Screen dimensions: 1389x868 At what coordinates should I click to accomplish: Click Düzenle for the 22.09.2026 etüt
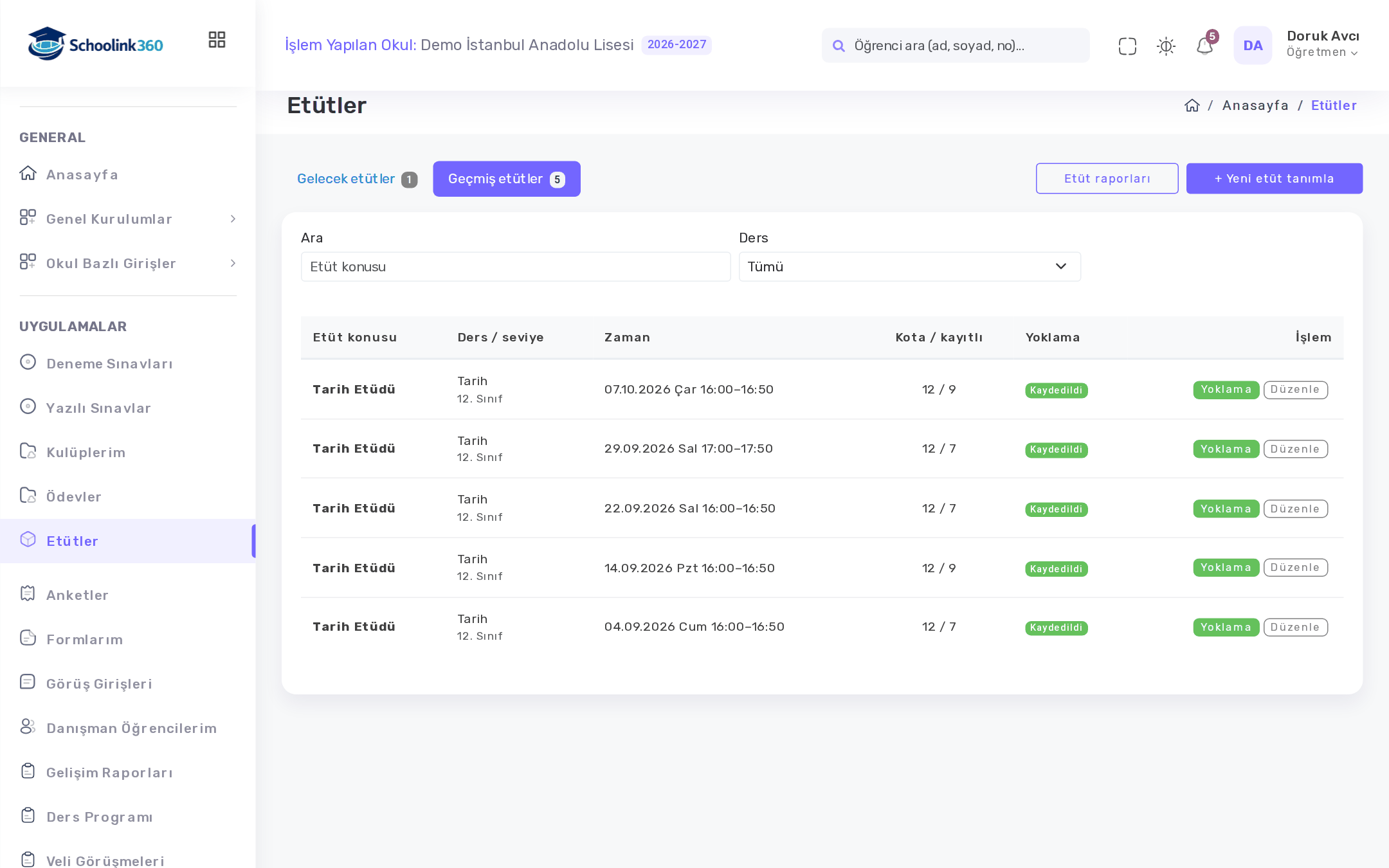pyautogui.click(x=1296, y=509)
